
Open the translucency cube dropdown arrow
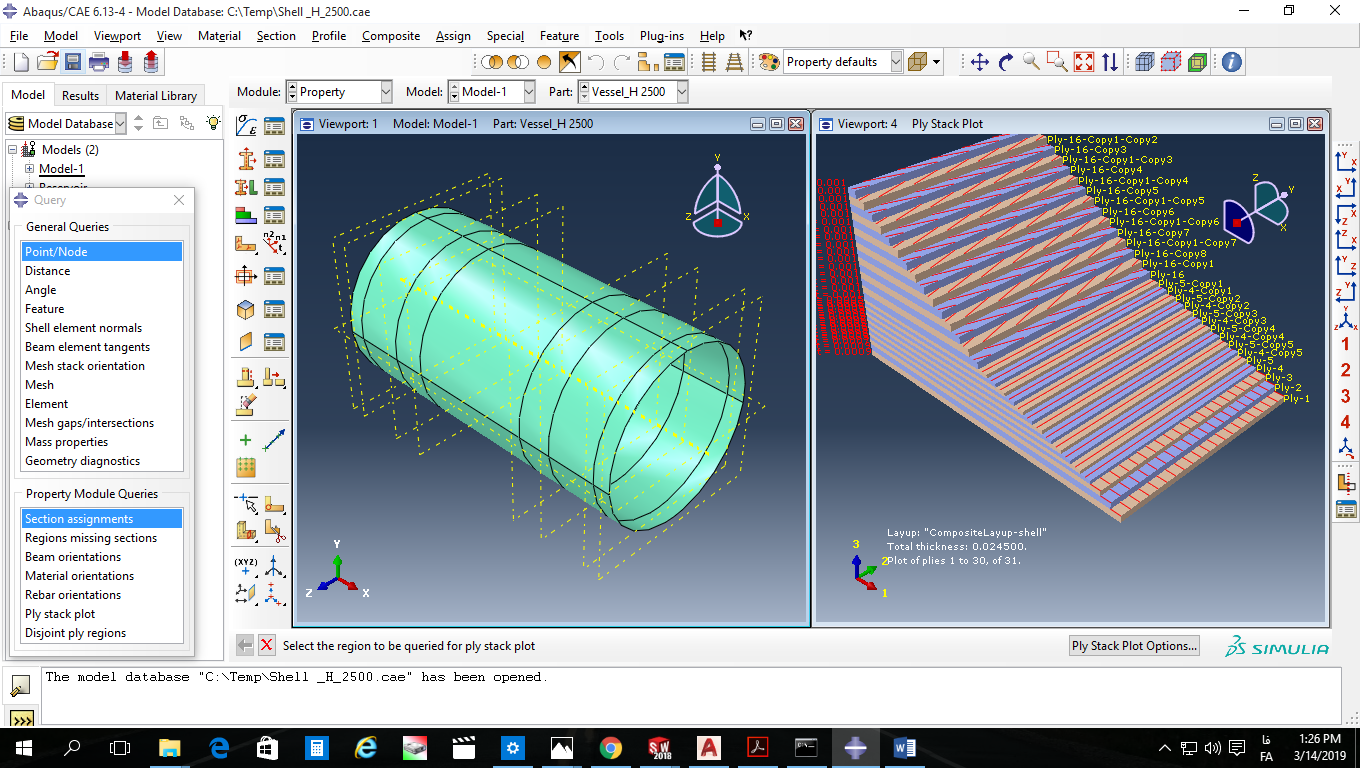tap(937, 62)
